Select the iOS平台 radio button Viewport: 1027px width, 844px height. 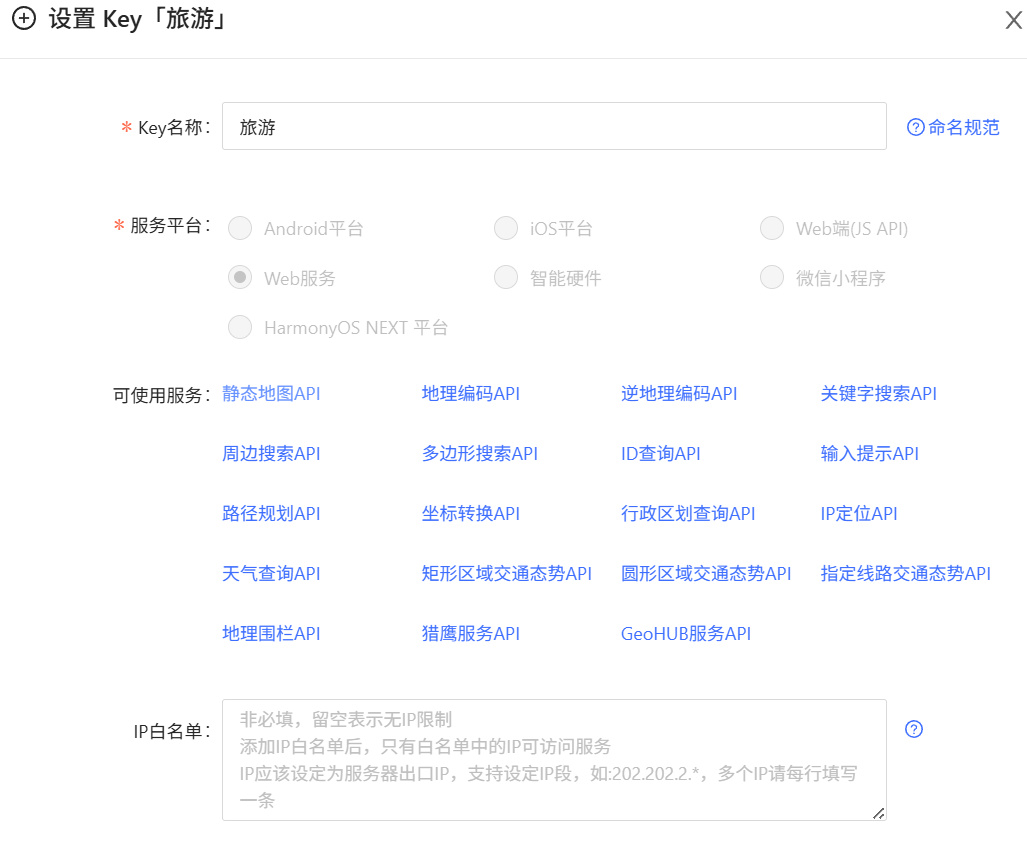[x=506, y=229]
